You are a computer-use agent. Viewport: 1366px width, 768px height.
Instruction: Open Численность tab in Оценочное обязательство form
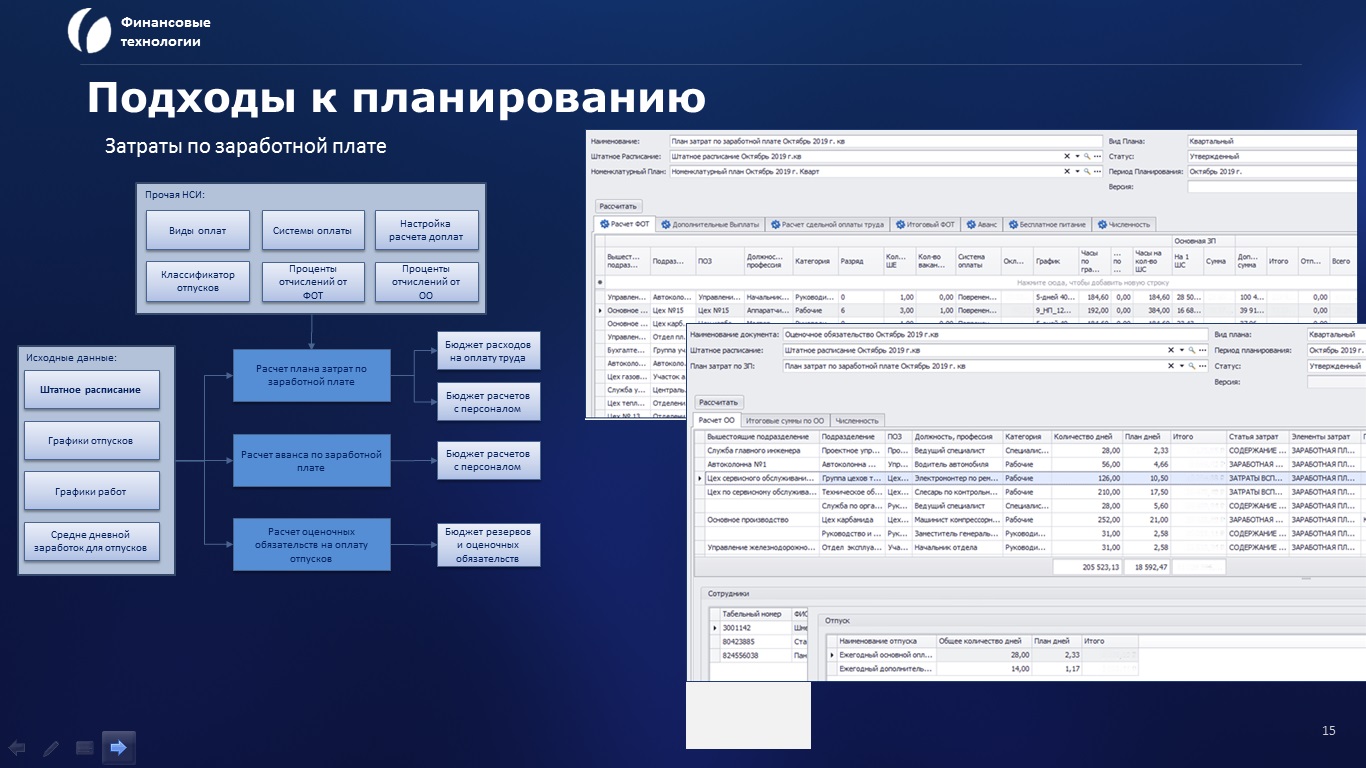pyautogui.click(x=858, y=421)
